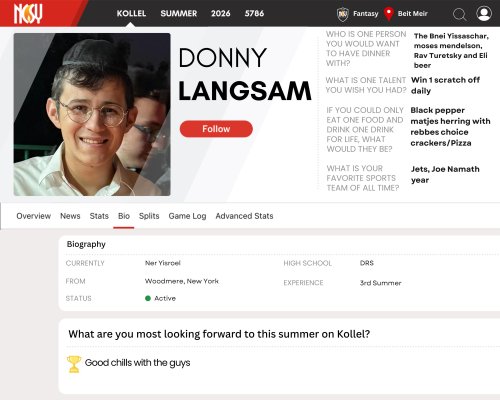Open the Fantasy link
This screenshot has width=500, height=400.
366,14
